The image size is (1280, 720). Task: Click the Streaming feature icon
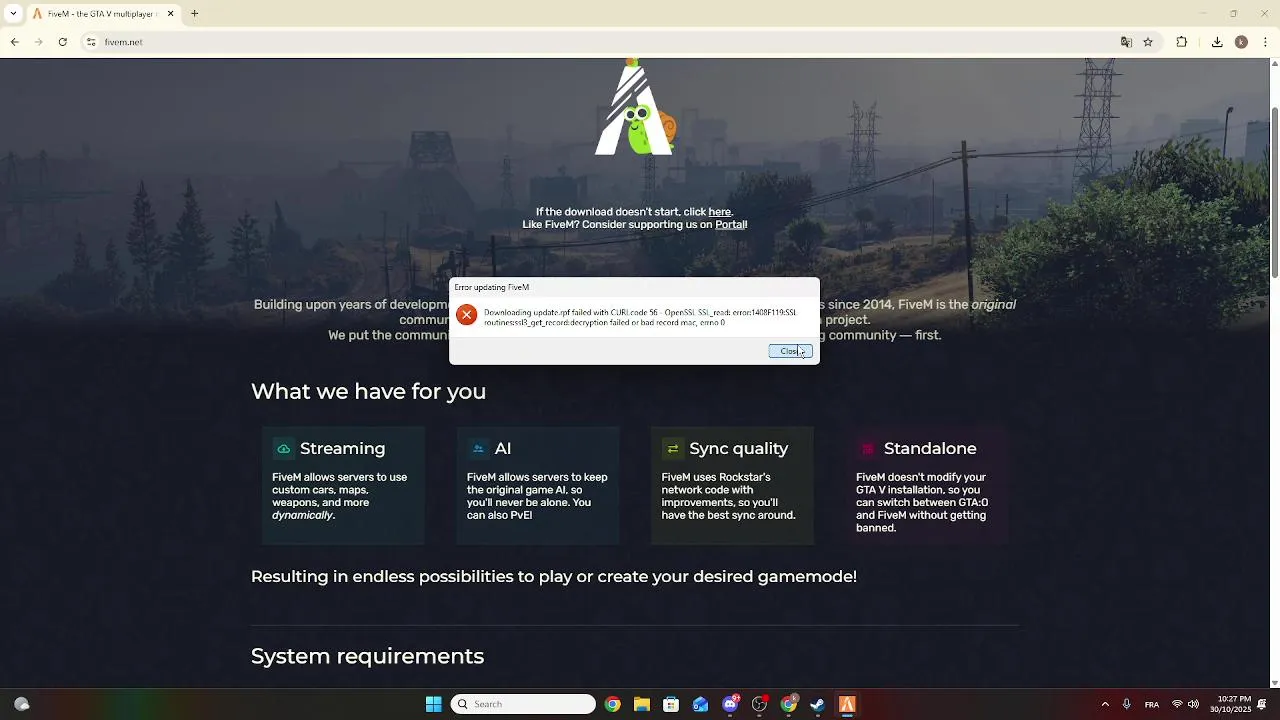283,449
